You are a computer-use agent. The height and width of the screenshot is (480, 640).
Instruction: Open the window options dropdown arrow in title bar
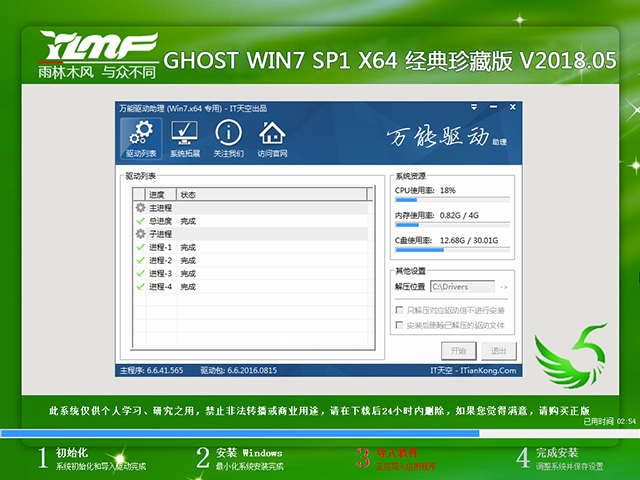(474, 107)
